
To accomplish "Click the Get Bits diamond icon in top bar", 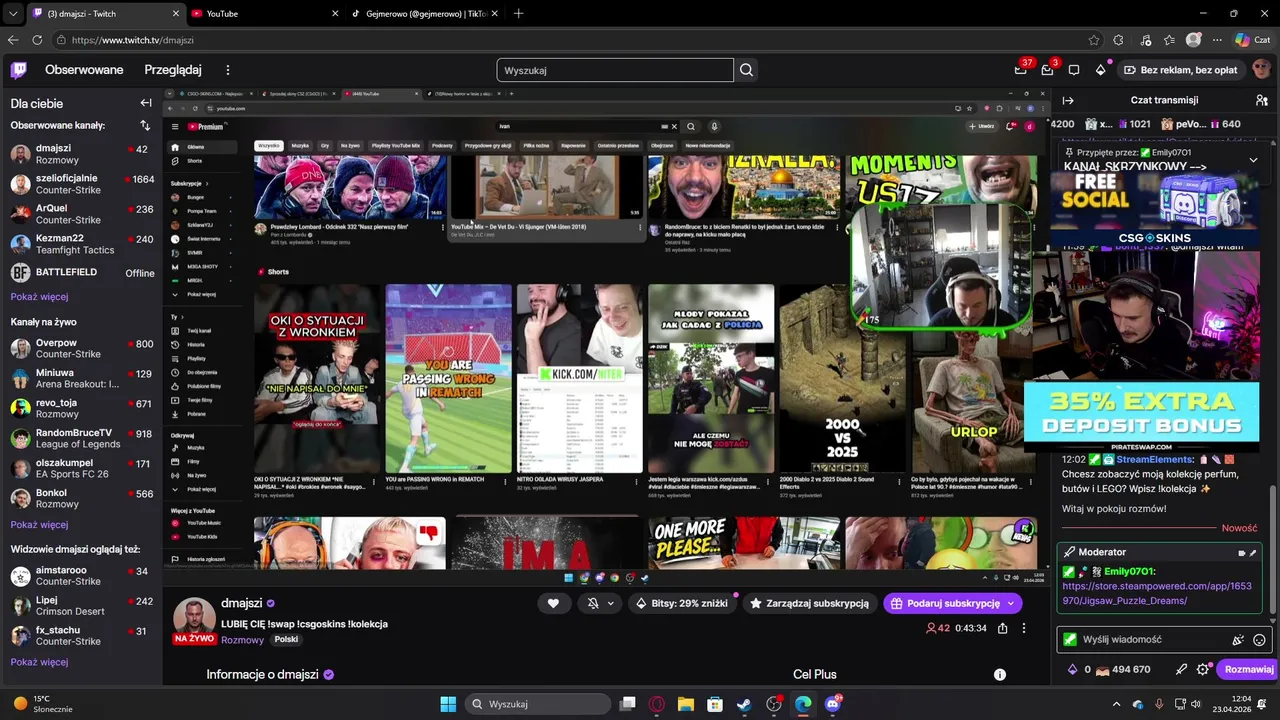I will [x=1100, y=70].
